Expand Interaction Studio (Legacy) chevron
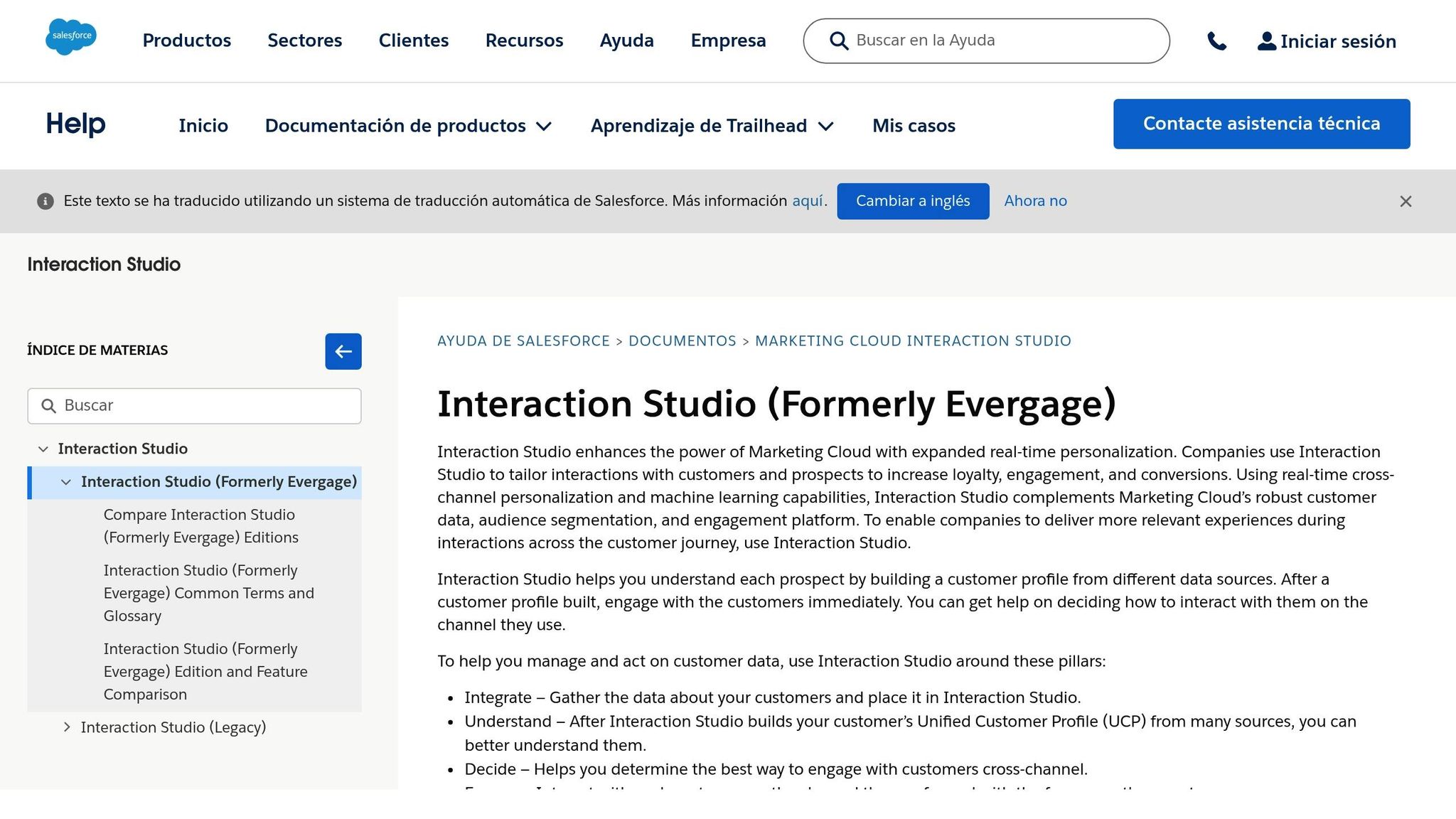Viewport: 1456px width, 819px height. [66, 727]
